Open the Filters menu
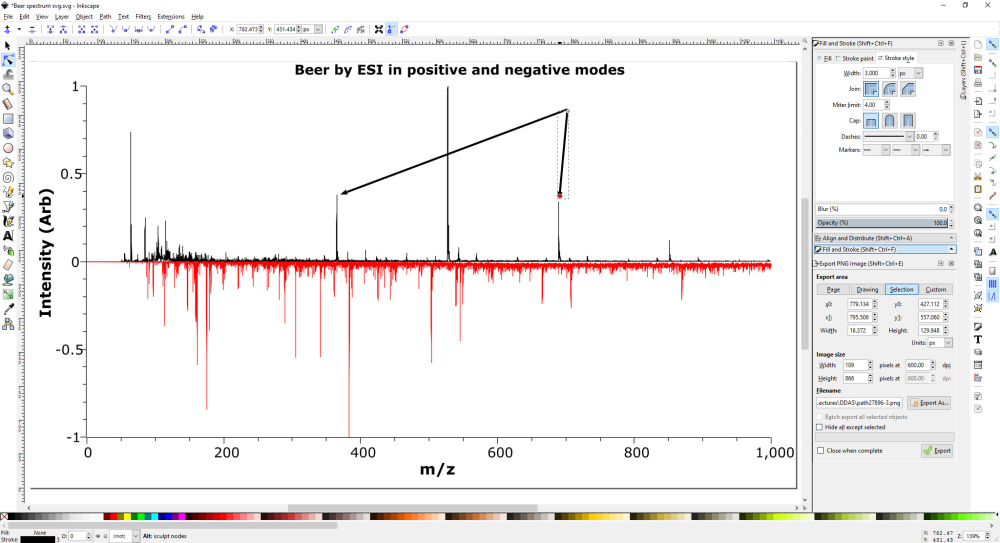Viewport: 1000px width, 543px height. click(143, 17)
